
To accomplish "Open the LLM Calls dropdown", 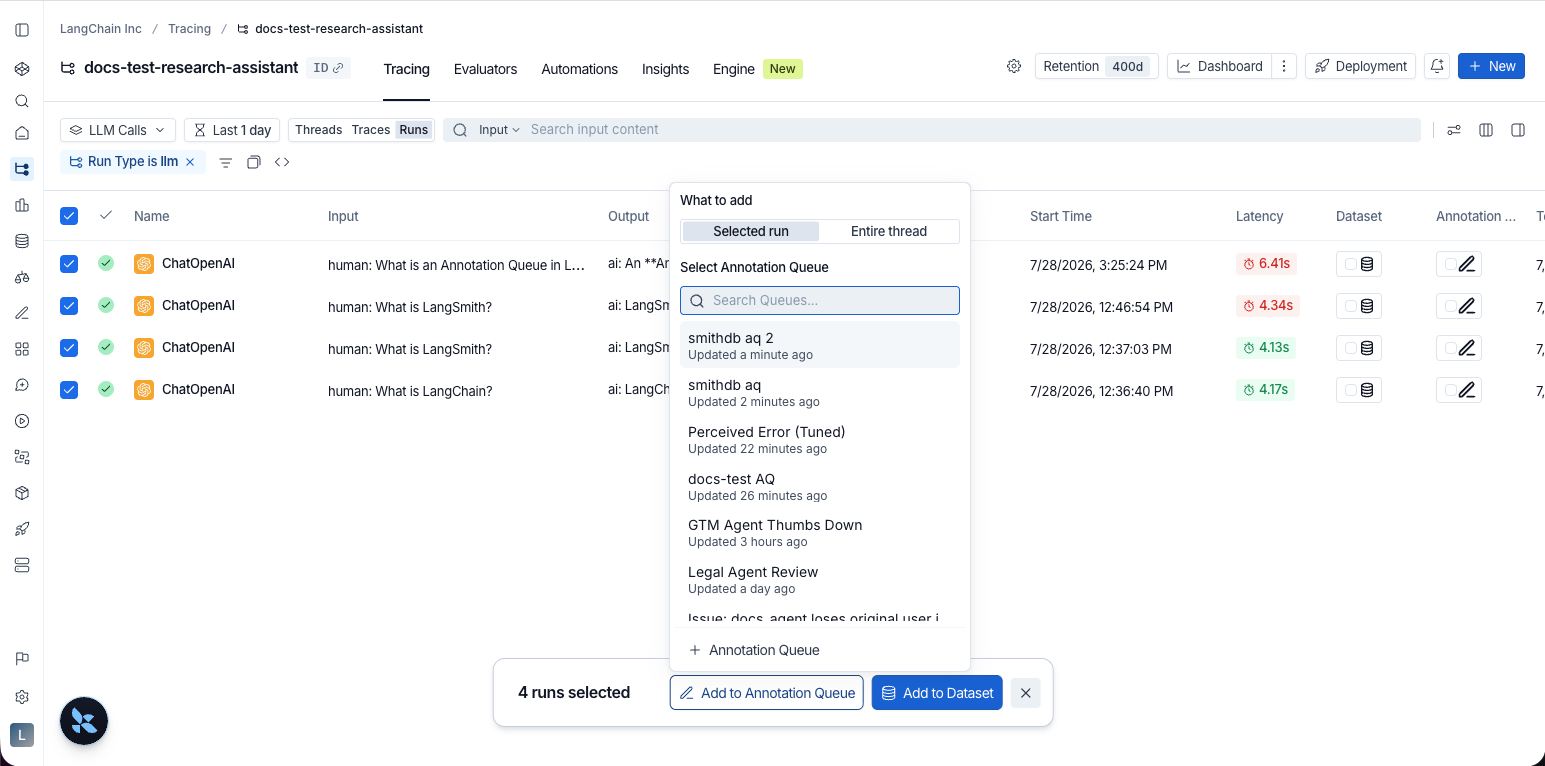I will pyautogui.click(x=118, y=130).
